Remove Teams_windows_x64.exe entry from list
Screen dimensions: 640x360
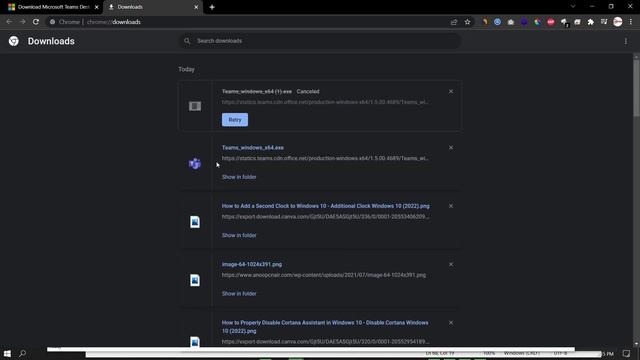[451, 147]
